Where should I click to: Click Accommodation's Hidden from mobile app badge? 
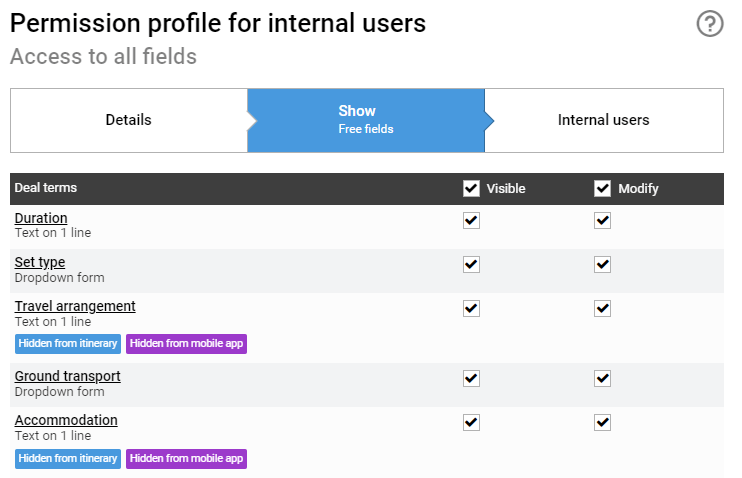click(186, 459)
